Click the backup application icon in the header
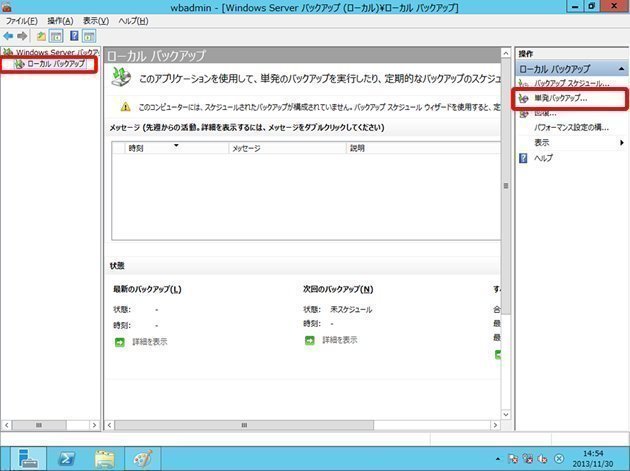This screenshot has width=630, height=471. click(x=121, y=76)
